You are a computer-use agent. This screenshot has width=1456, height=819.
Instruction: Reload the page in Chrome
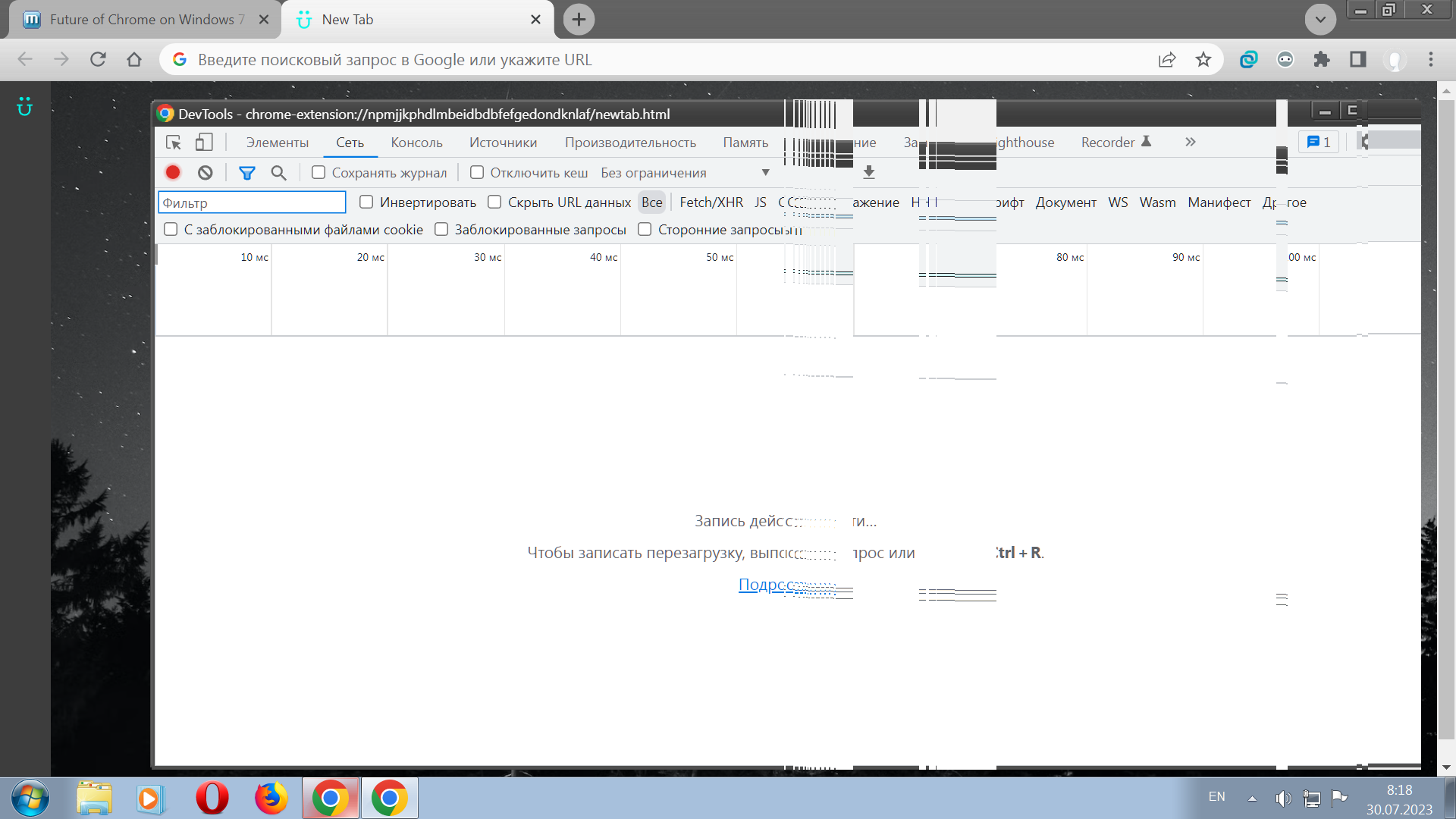[x=98, y=59]
